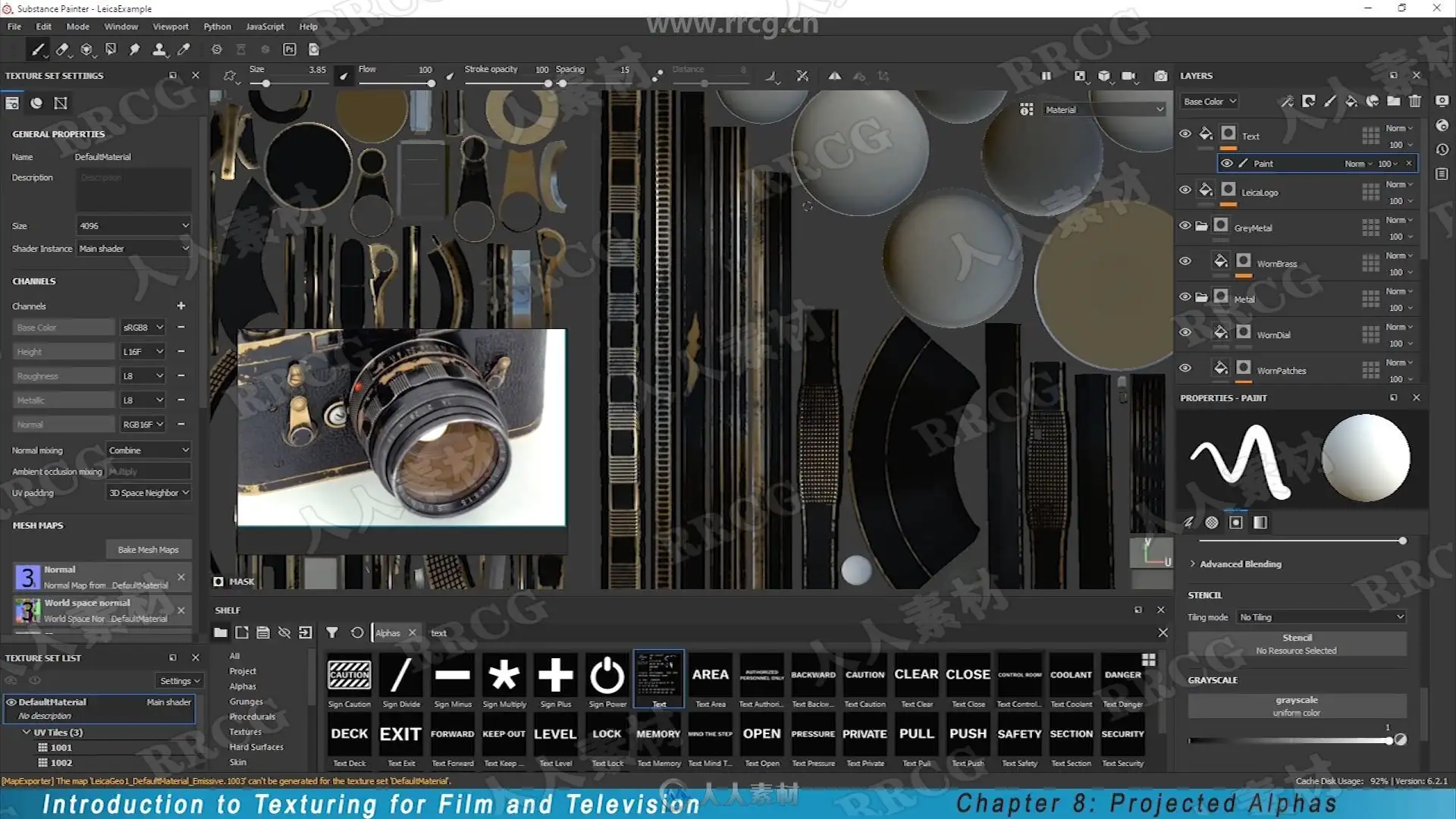Open the Python menu
This screenshot has width=1456, height=819.
[x=217, y=27]
